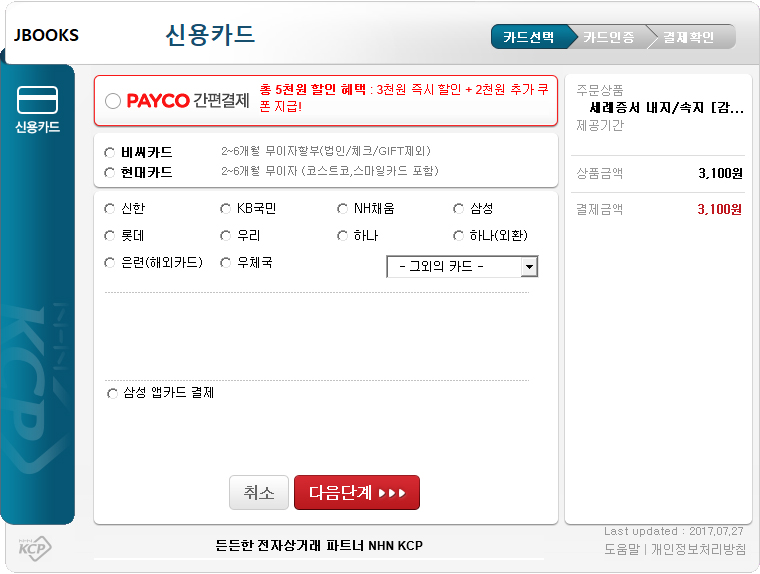Click the 세례증서 내지/속지 product name
The image size is (760, 574).
666,108
